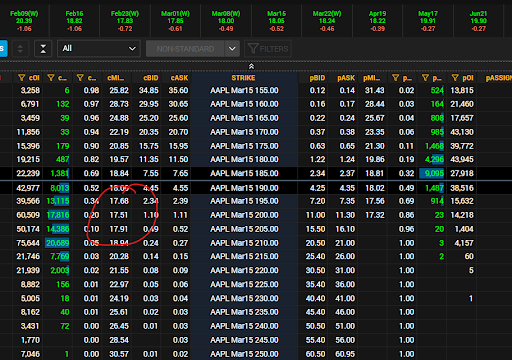Click the call volume column filter icon

(x=51, y=78)
